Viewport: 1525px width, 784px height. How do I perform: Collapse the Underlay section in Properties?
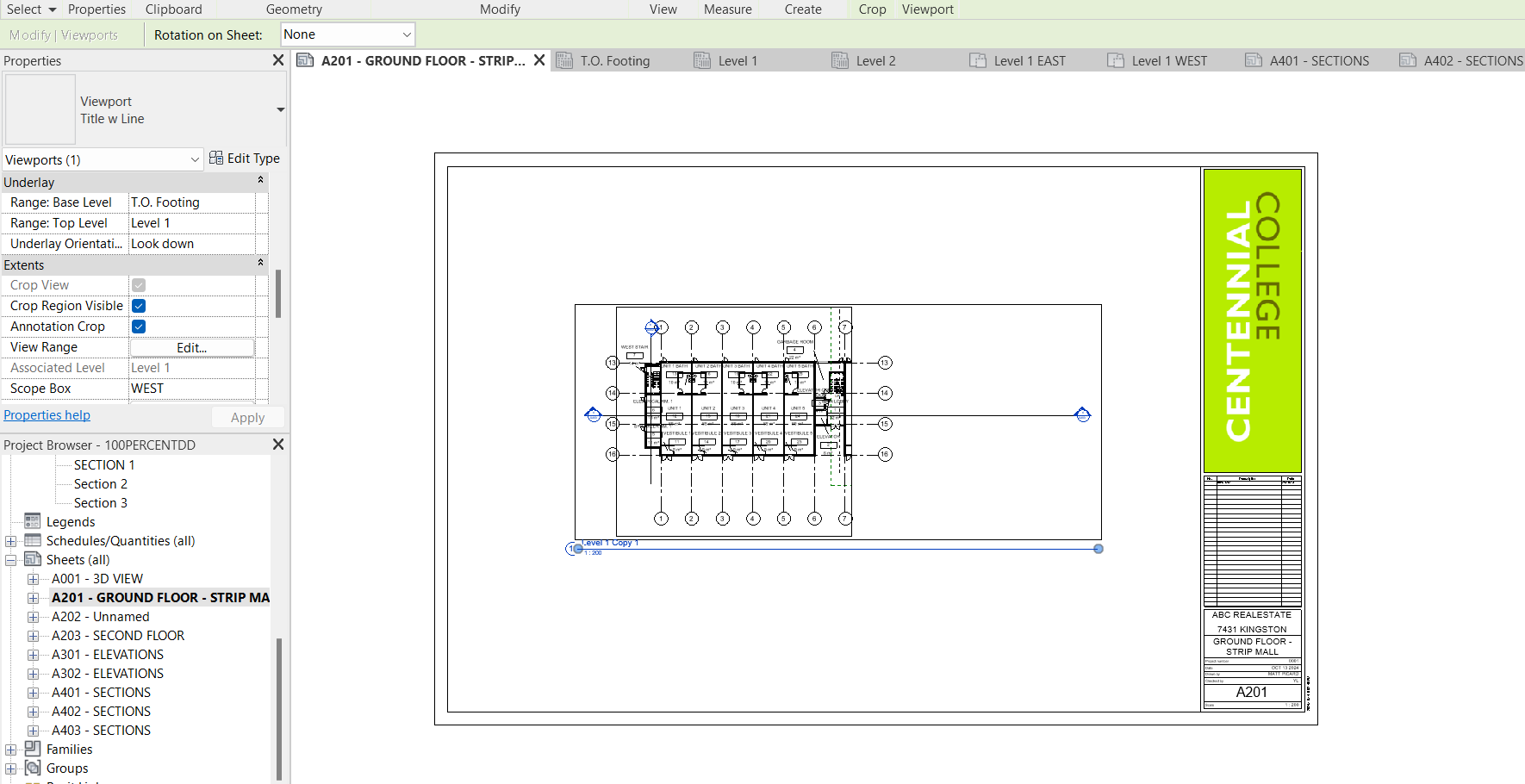(260, 180)
